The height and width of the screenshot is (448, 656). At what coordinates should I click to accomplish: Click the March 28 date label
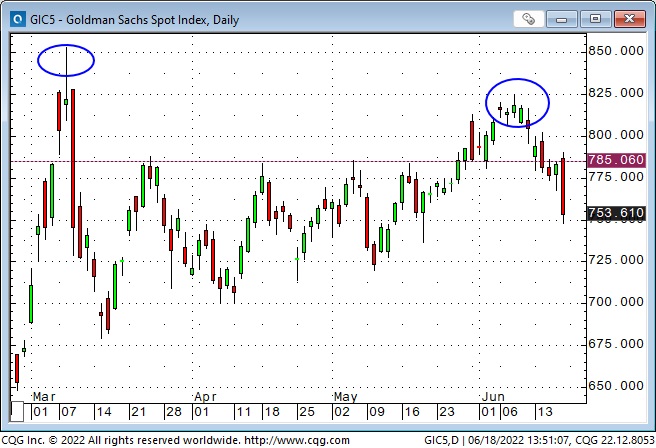174,412
